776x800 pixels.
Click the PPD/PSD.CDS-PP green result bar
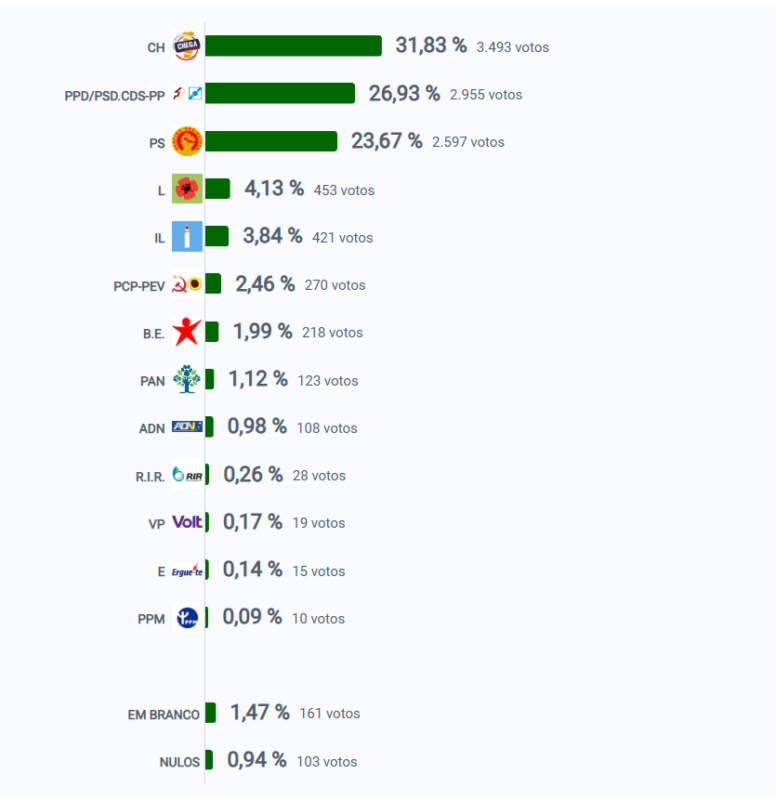[x=280, y=94]
